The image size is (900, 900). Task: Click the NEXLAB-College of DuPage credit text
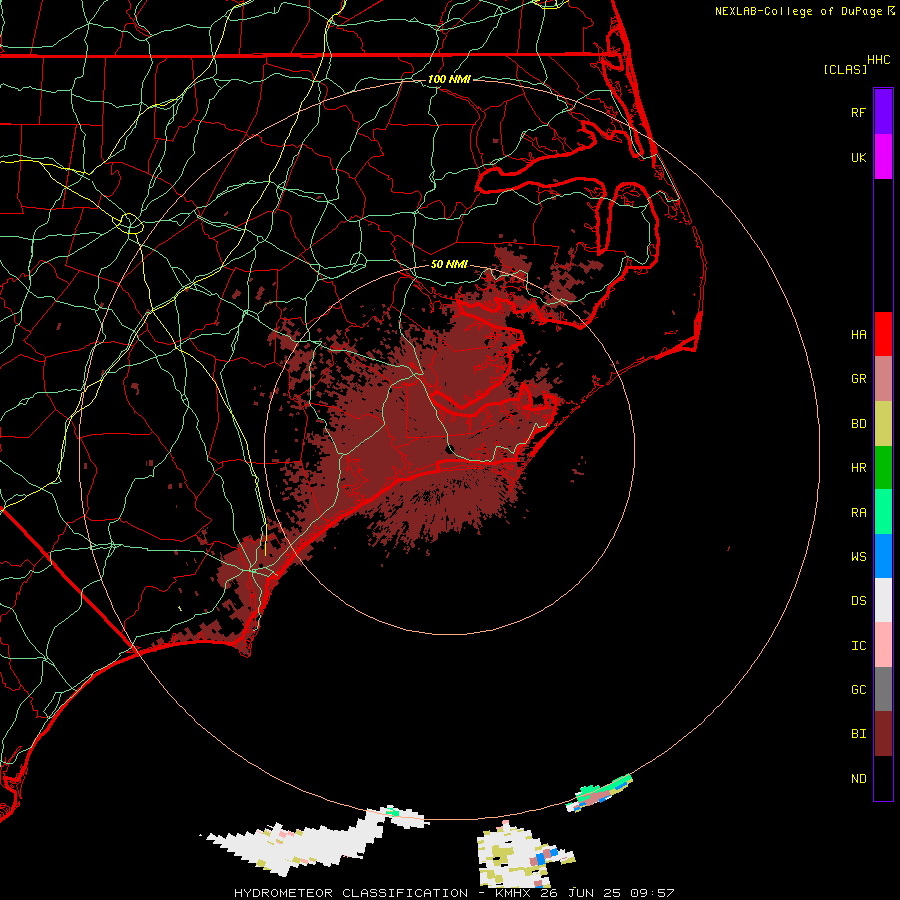798,11
